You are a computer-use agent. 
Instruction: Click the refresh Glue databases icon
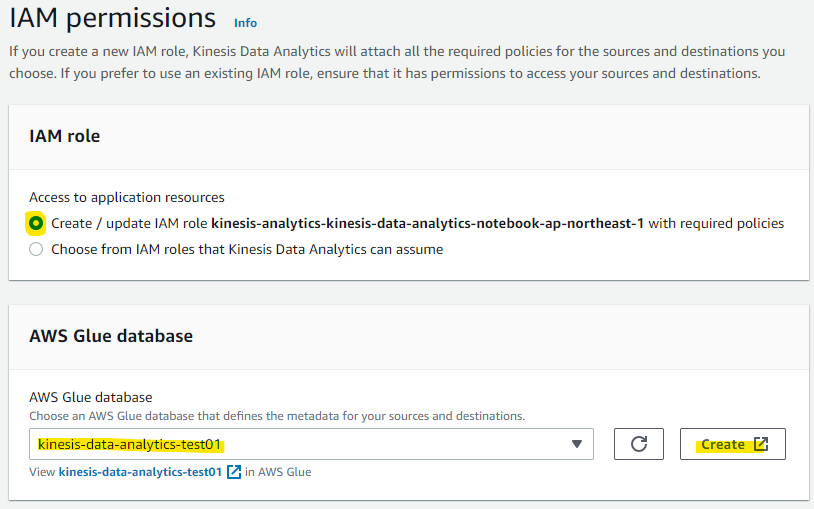pyautogui.click(x=639, y=444)
